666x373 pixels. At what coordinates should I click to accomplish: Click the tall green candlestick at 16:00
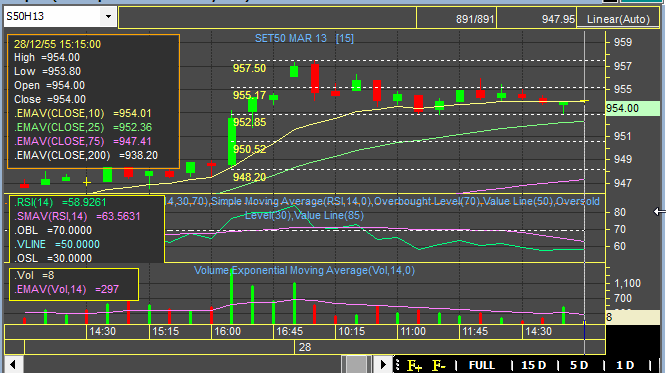[x=232, y=141]
